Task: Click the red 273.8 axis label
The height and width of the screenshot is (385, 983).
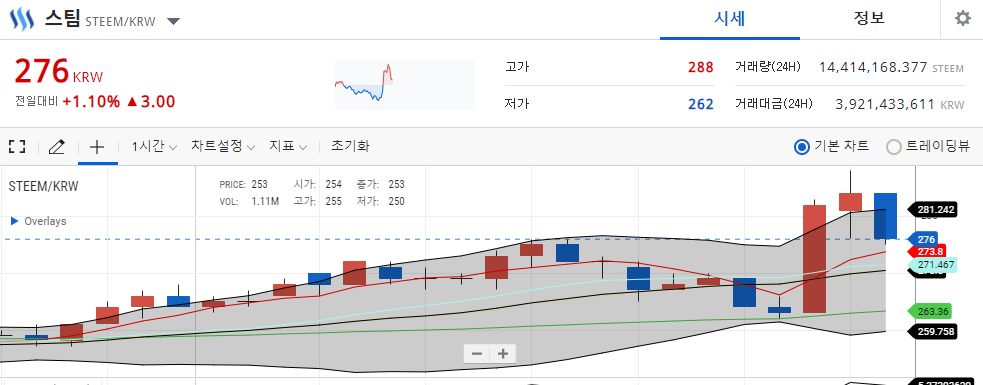Action: click(927, 251)
